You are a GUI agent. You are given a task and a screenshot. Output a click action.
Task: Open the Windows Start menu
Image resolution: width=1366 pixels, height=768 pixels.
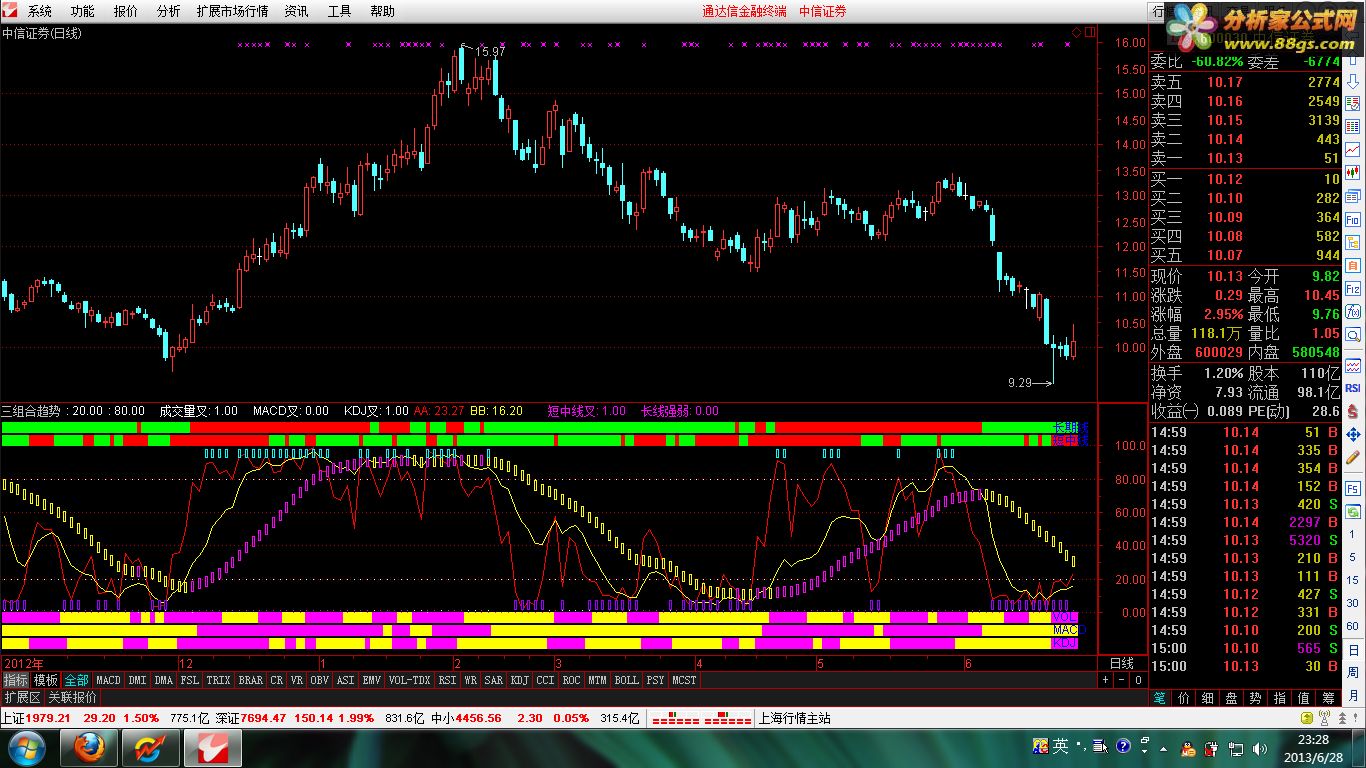click(x=25, y=748)
